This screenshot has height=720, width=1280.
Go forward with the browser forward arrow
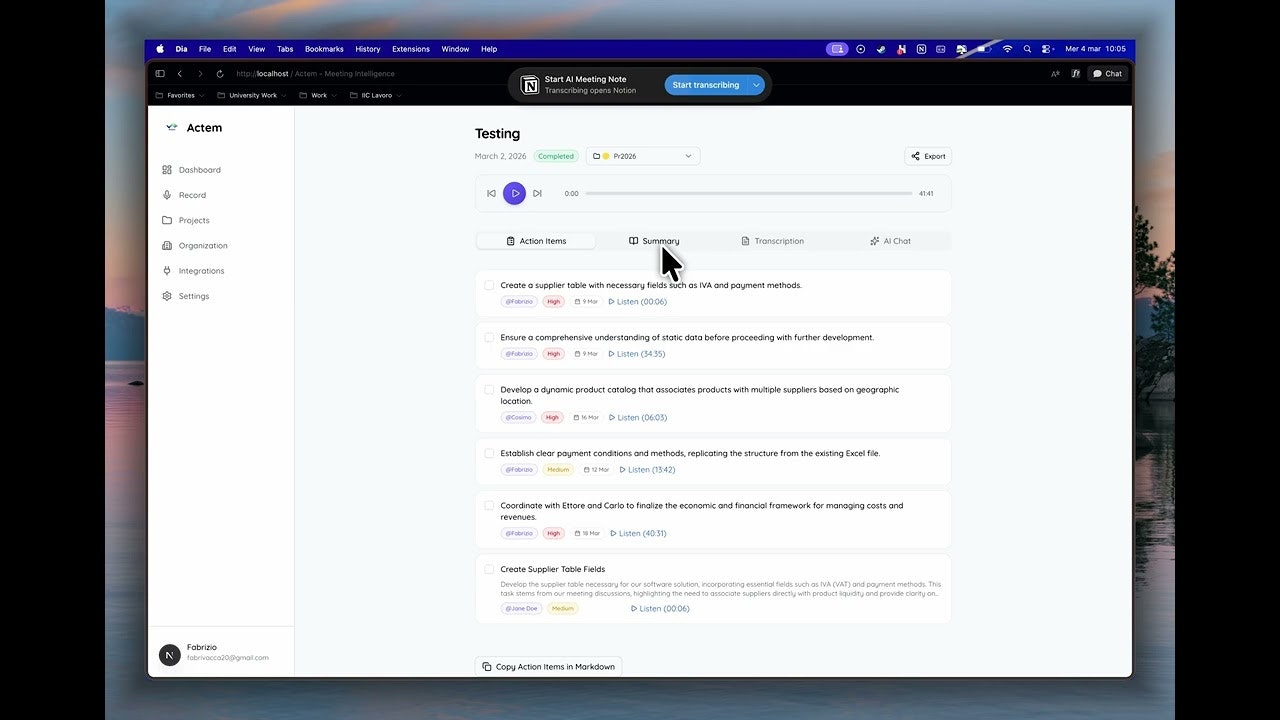coord(200,73)
